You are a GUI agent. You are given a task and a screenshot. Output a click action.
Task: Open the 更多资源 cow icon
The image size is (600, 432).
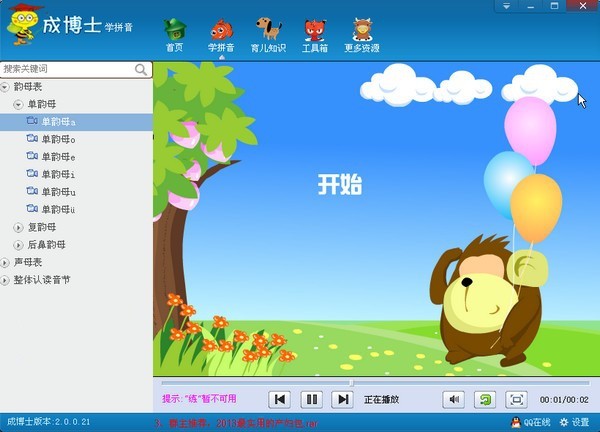pos(362,29)
